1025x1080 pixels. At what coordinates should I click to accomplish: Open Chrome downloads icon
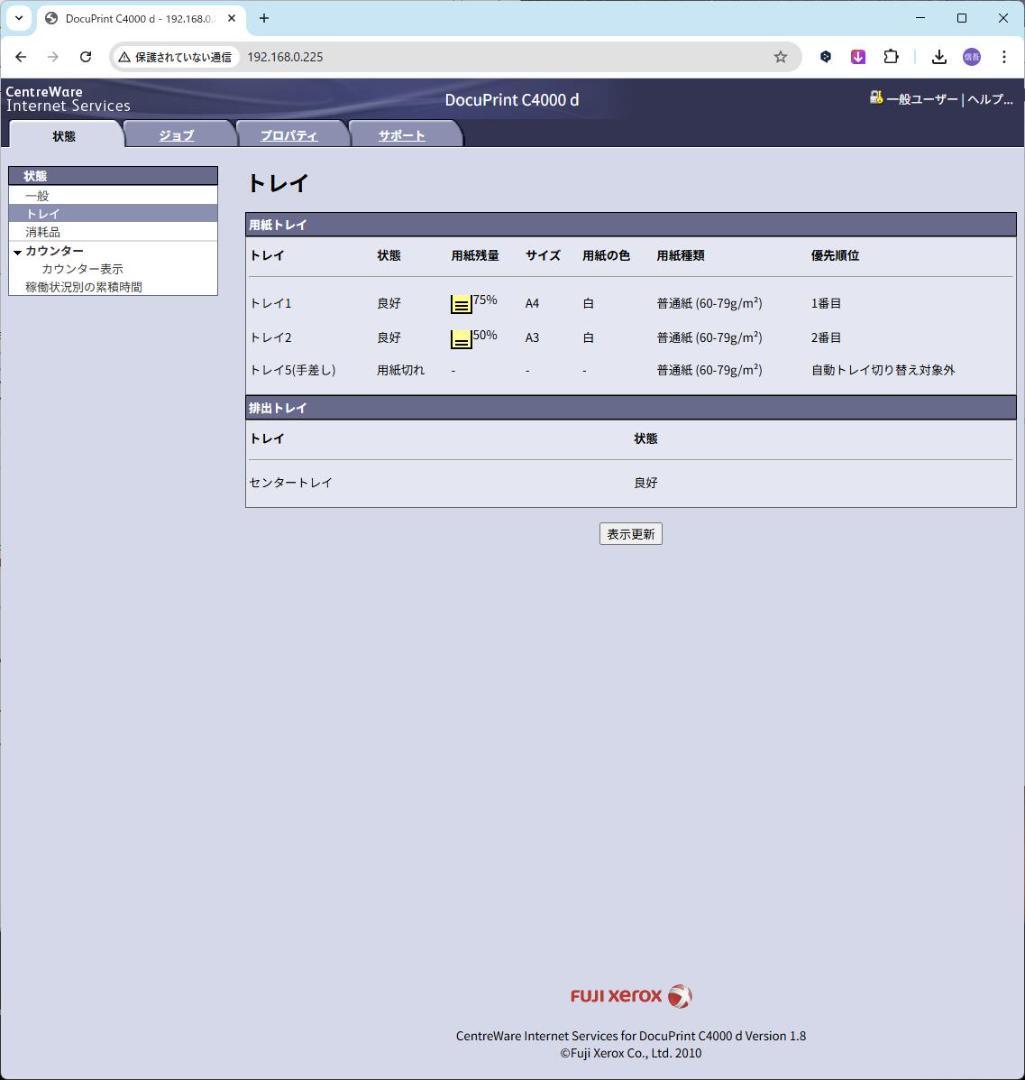939,57
